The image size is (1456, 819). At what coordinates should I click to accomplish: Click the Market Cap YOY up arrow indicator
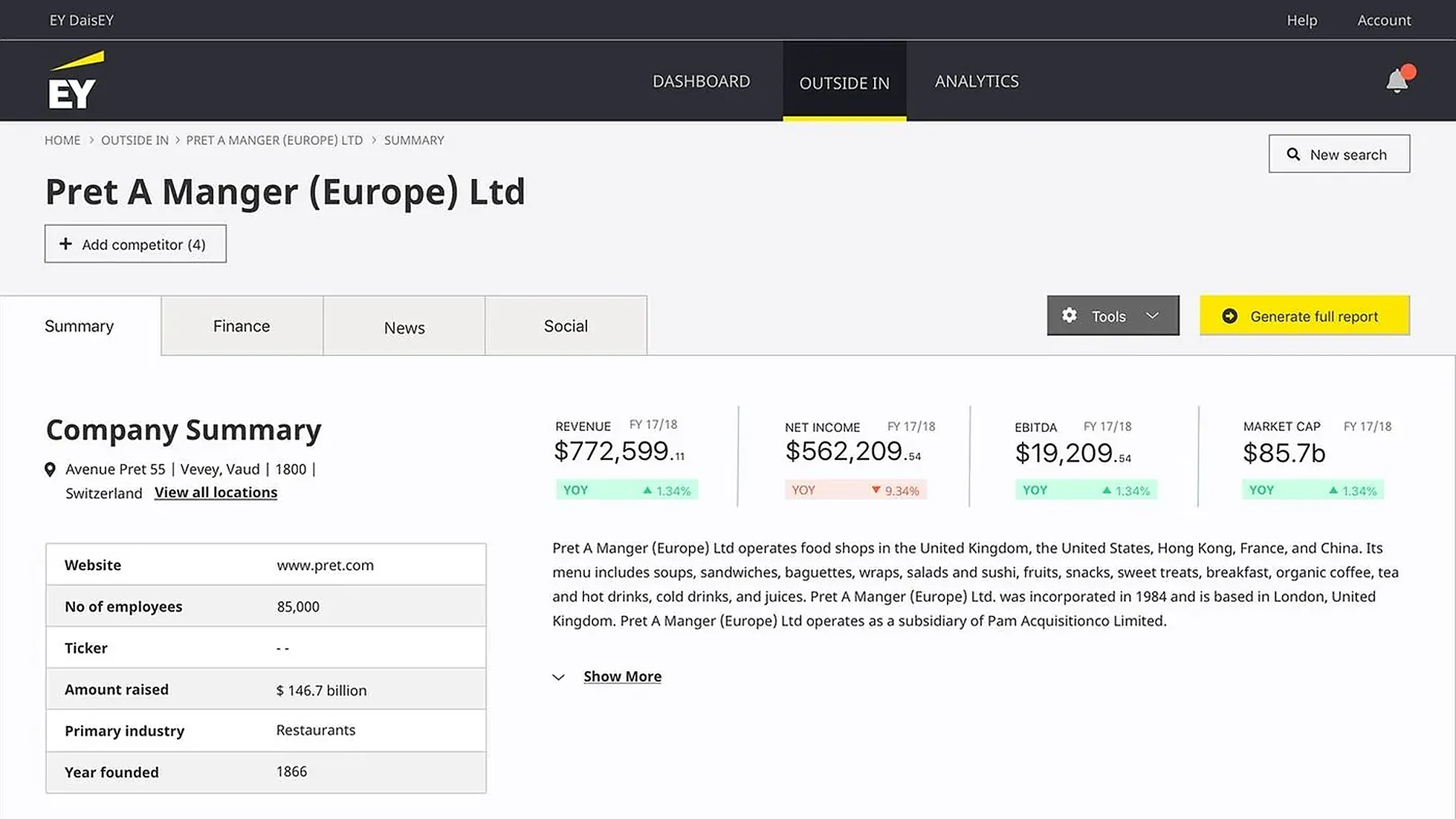[x=1333, y=490]
